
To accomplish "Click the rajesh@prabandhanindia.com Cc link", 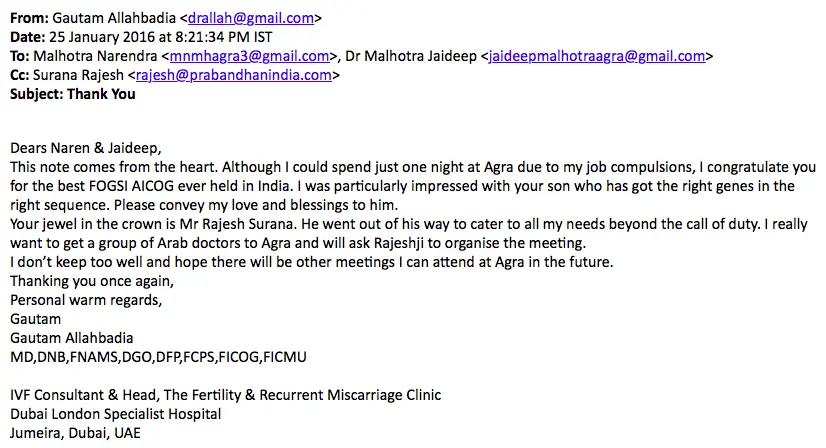I will pos(234,75).
